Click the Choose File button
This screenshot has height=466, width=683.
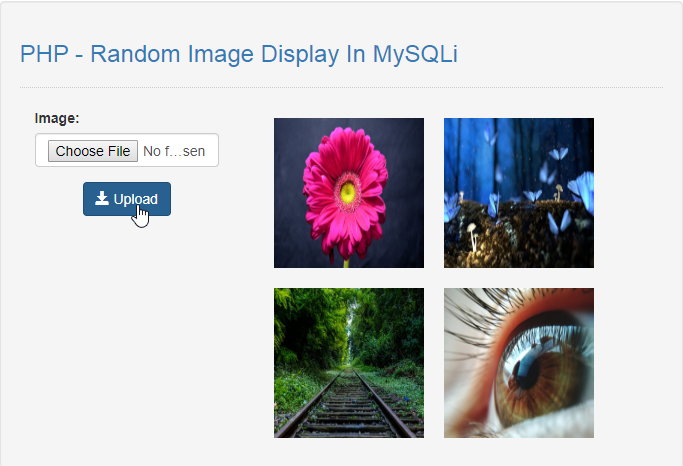pos(93,151)
